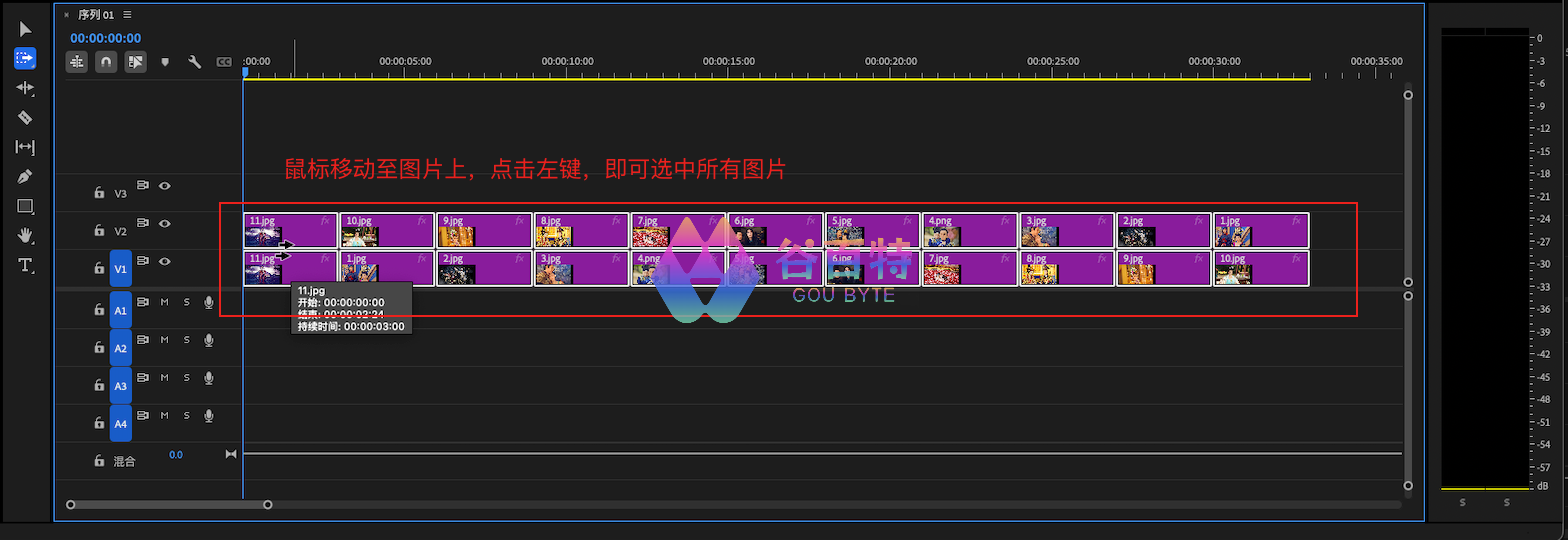Activate the Type tool
Viewport: 1568px width, 540px height.
25,265
